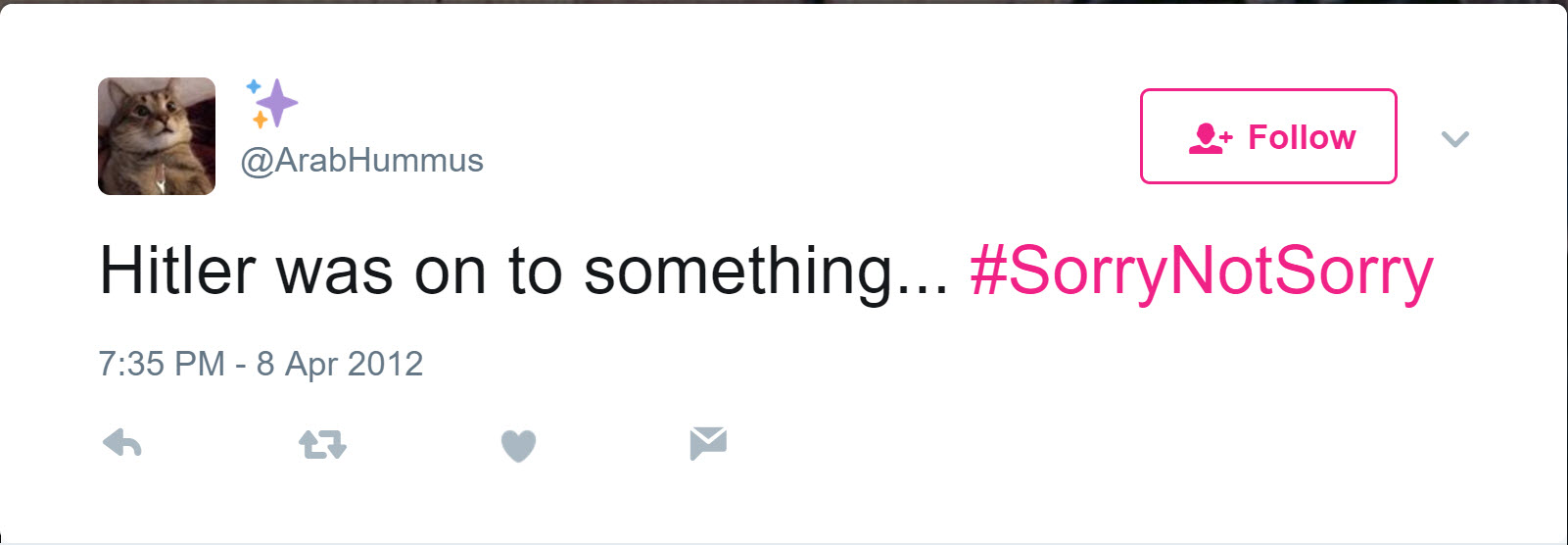This screenshot has height=545, width=1568.
Task: Open the @ArabHummus profile handle
Action: [x=362, y=160]
